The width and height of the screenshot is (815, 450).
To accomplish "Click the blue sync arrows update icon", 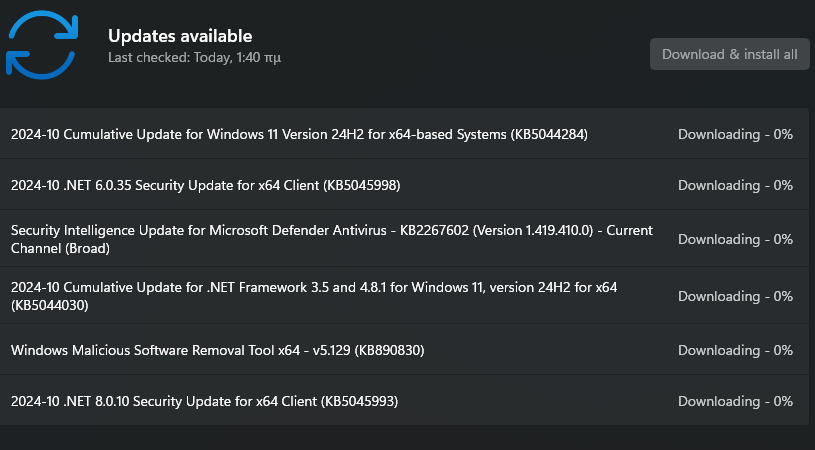I will coord(42,45).
